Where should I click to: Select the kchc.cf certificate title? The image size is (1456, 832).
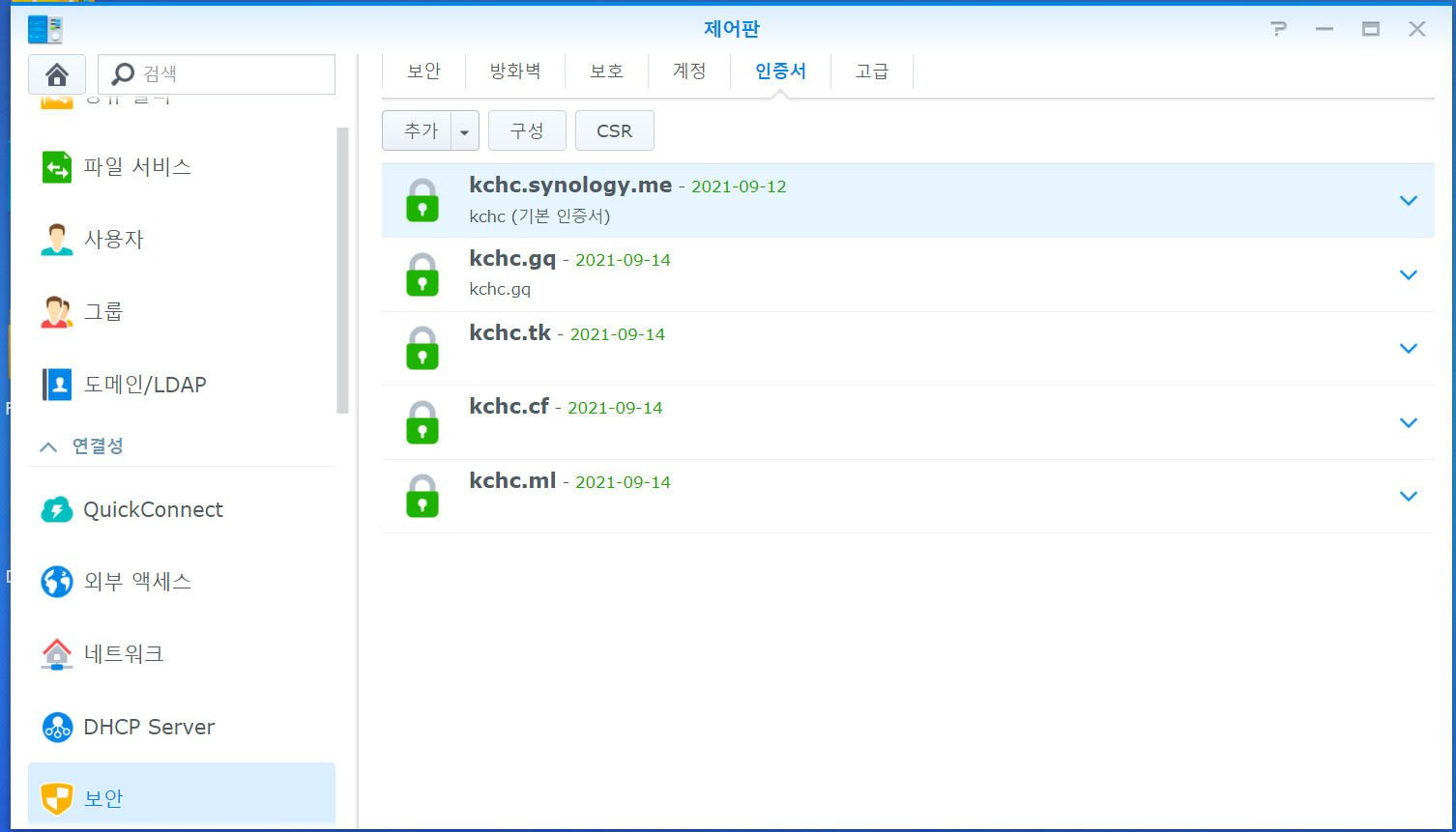click(x=509, y=407)
